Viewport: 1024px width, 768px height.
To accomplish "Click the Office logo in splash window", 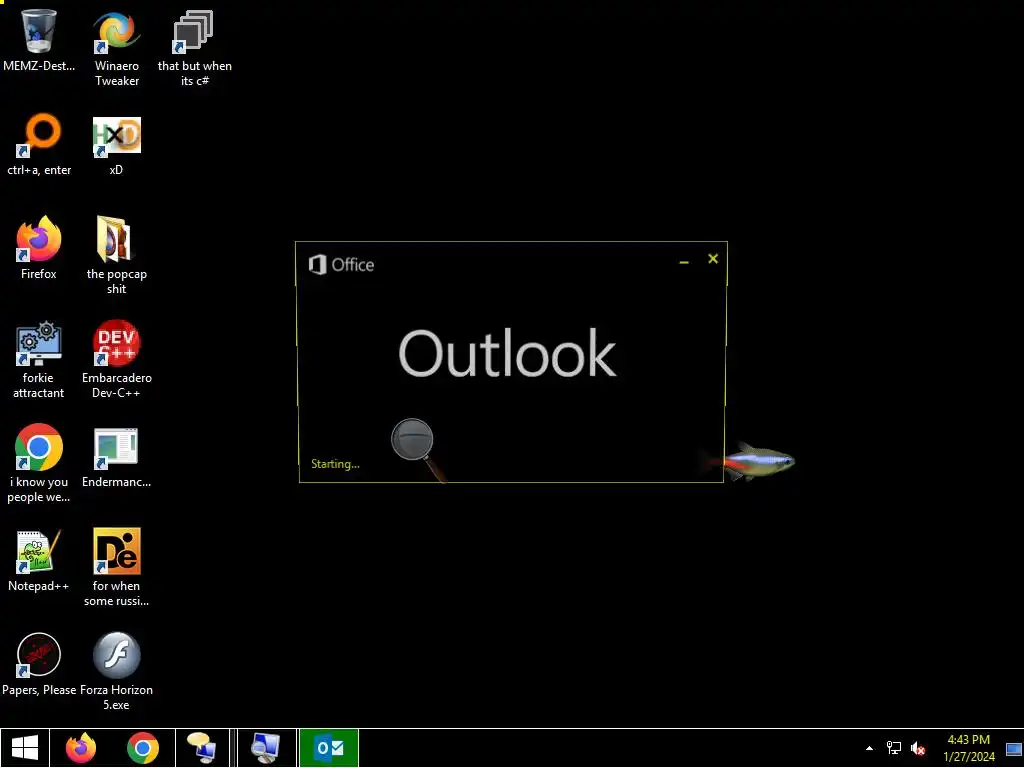I will coord(341,264).
